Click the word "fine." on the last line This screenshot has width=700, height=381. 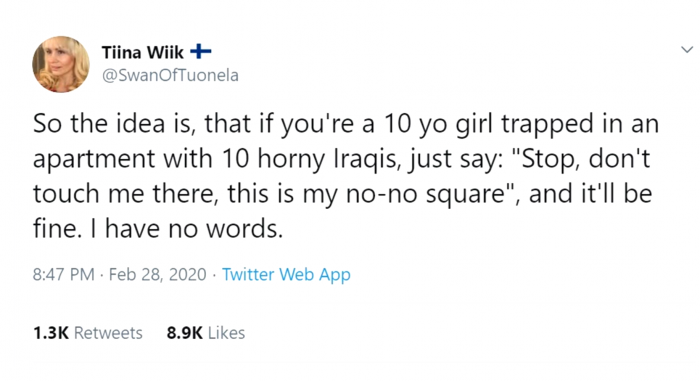[57, 229]
